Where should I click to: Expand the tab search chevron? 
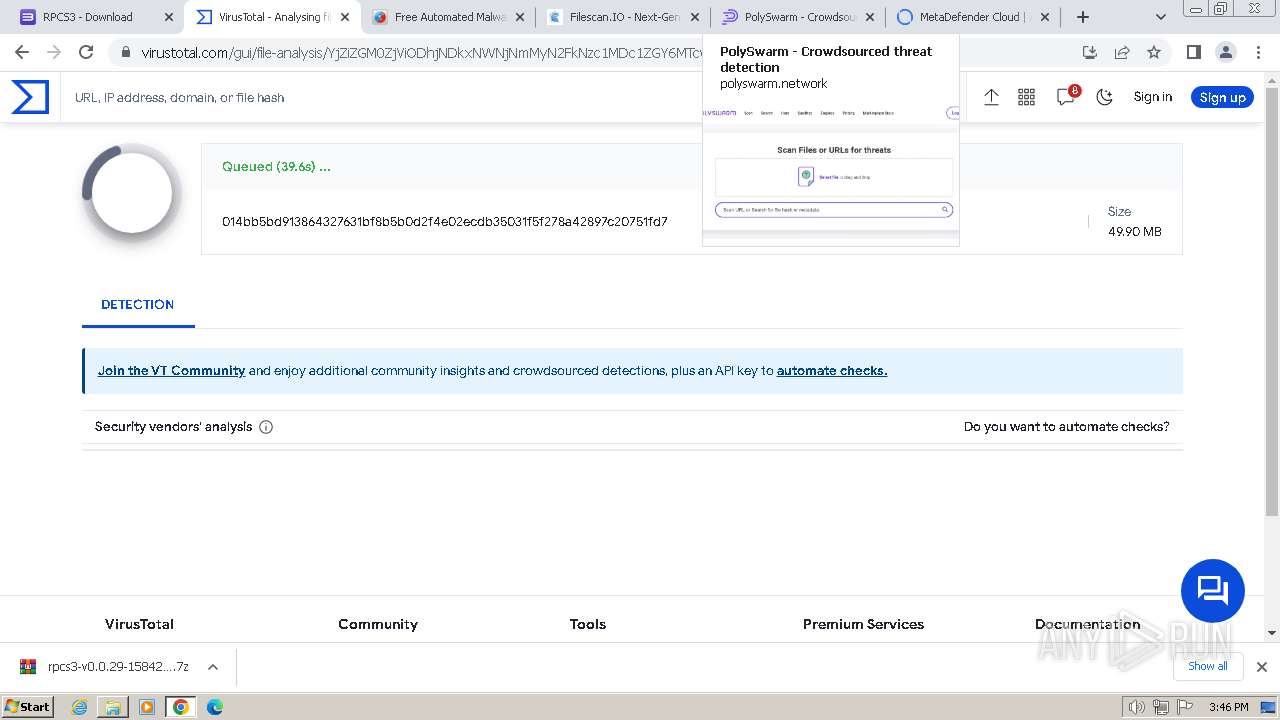click(1161, 17)
